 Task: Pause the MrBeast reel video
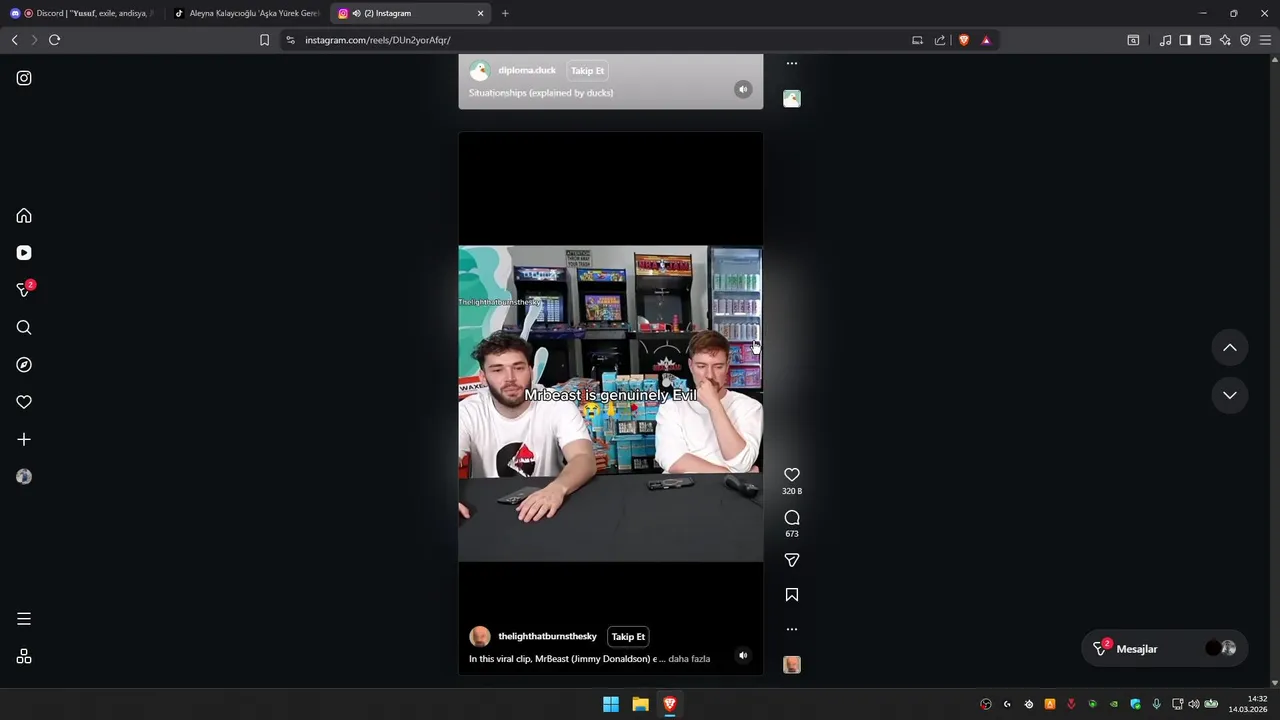point(610,403)
